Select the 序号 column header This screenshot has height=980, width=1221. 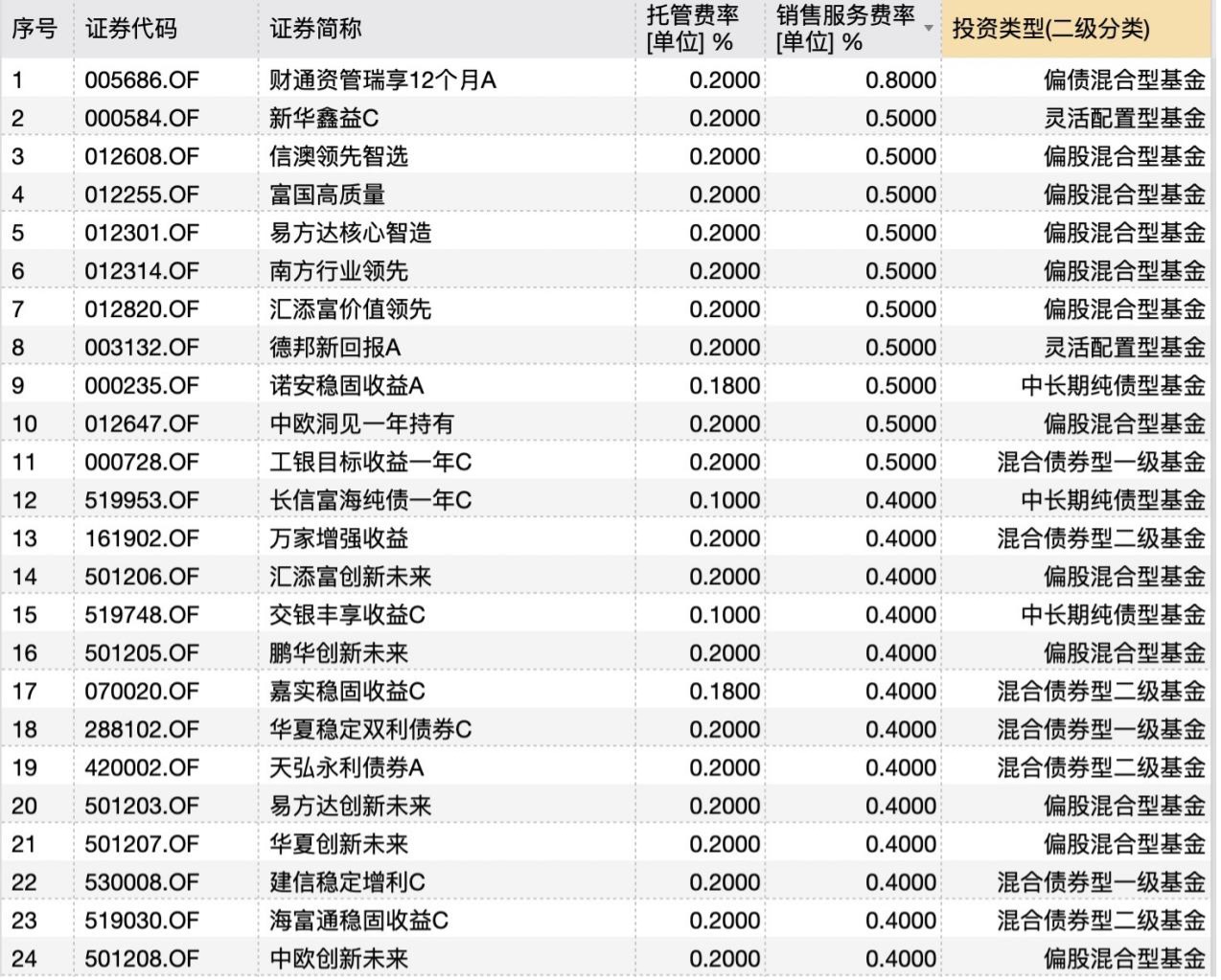click(34, 29)
